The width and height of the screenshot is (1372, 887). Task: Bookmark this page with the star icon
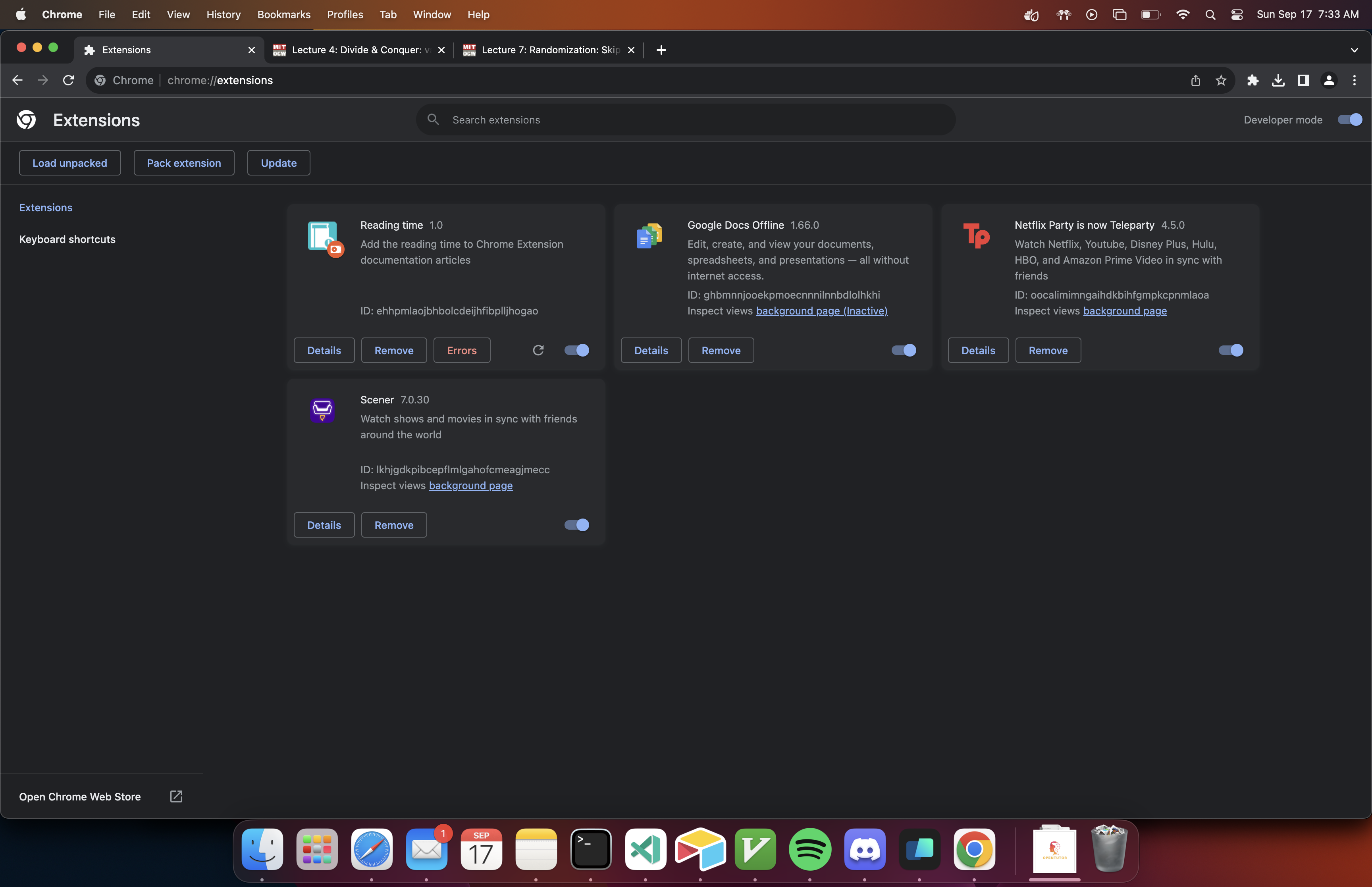(x=1221, y=80)
